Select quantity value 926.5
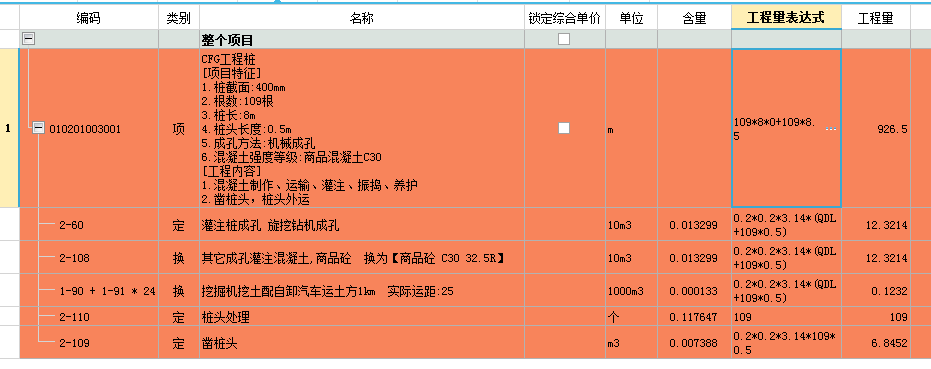Screen dimensions: 931x369 [876, 128]
